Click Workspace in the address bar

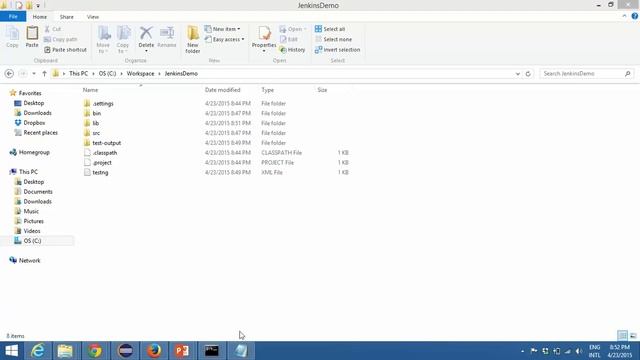pyautogui.click(x=140, y=73)
